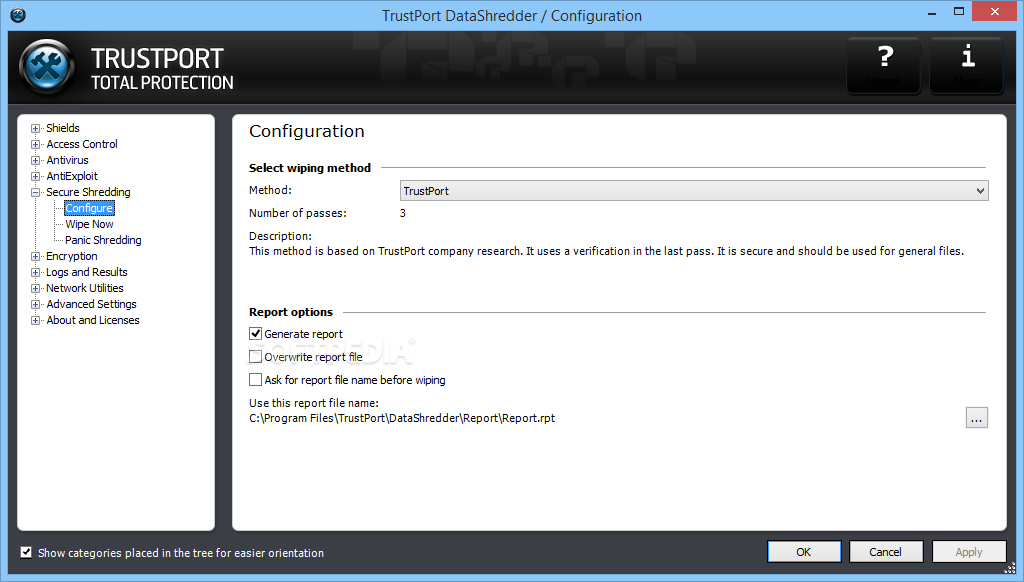Open Panic Shredding settings
This screenshot has height=582, width=1024.
tap(103, 240)
